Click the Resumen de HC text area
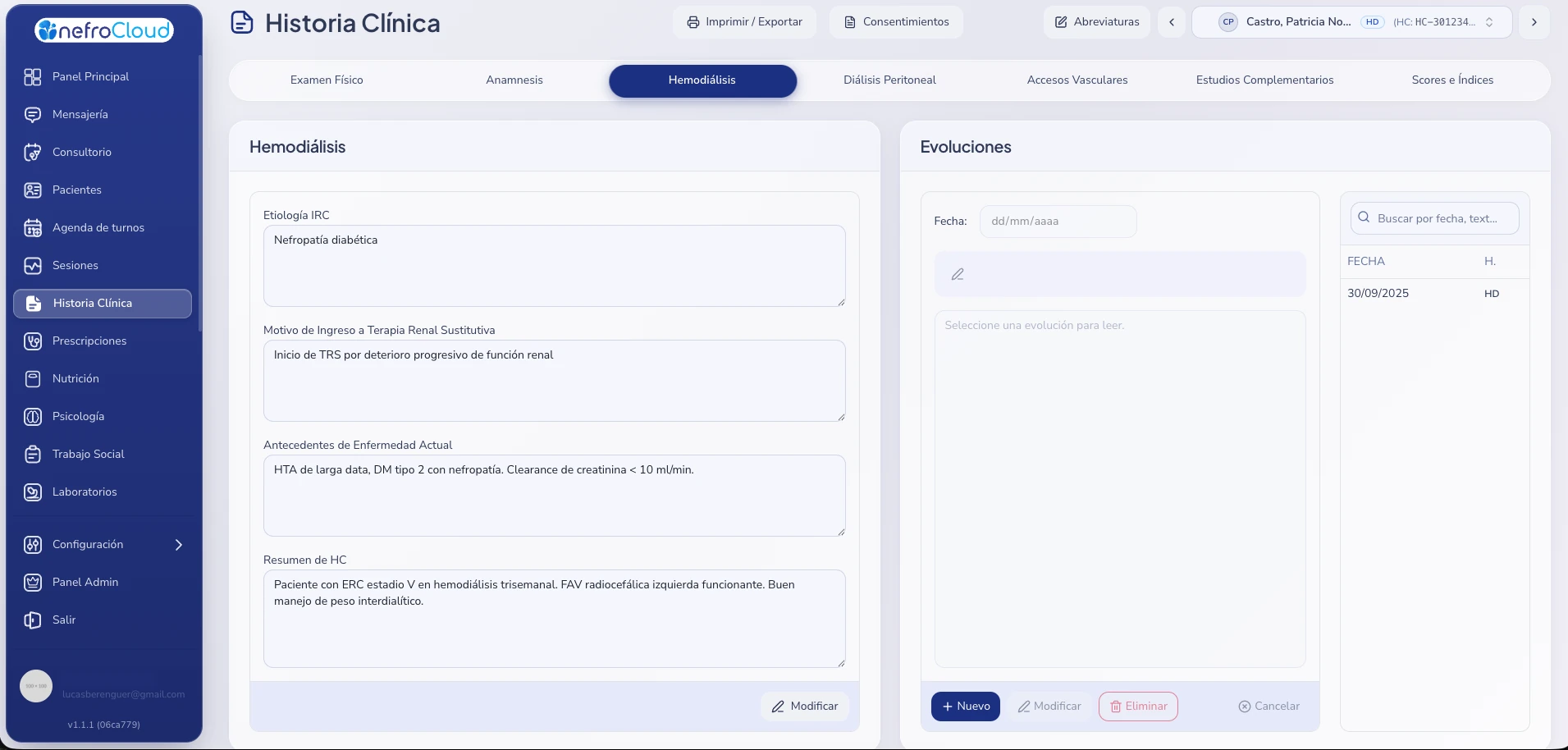This screenshot has height=750, width=1568. click(555, 619)
